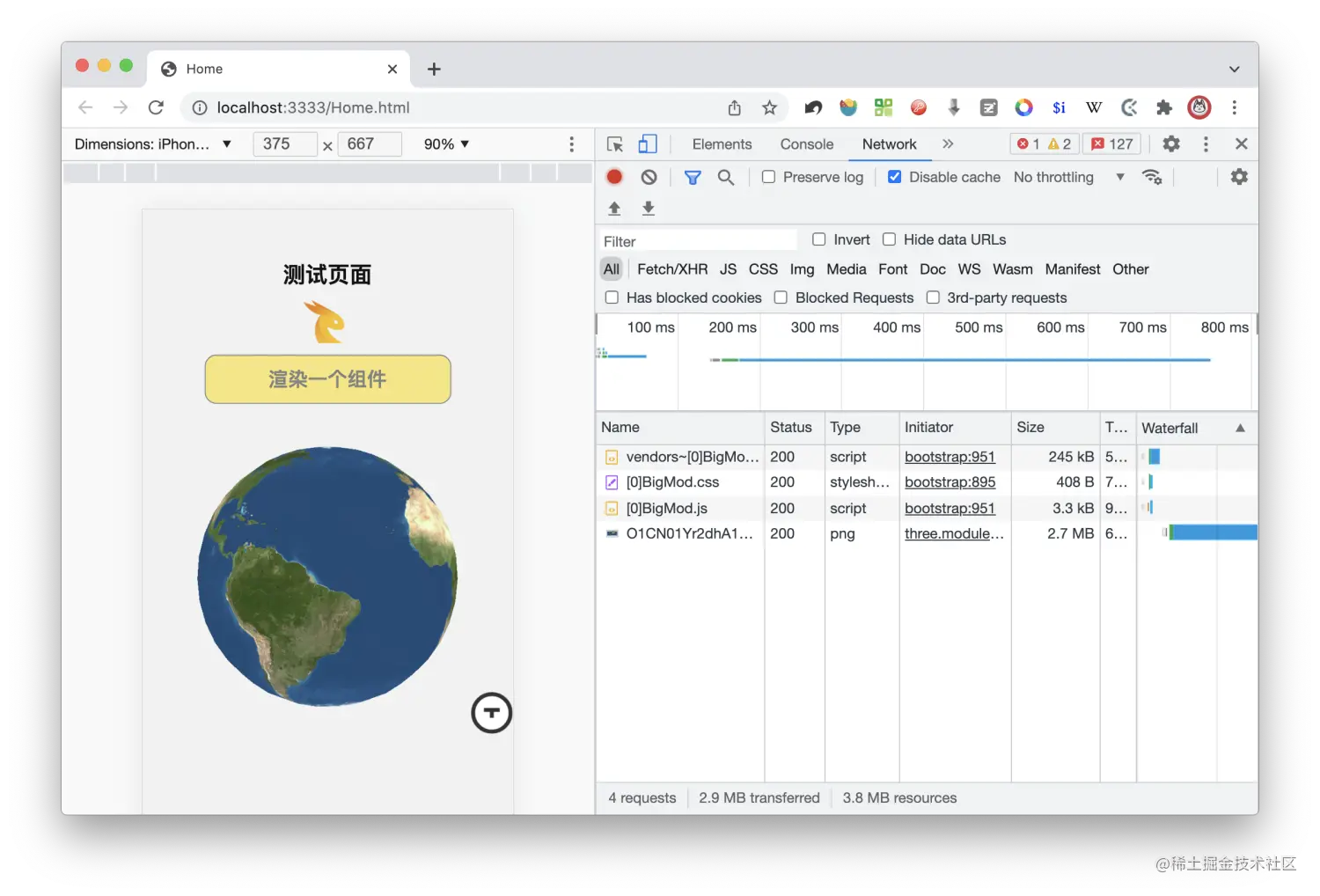The image size is (1320, 896).
Task: Click the QR code extension icon
Action: coord(884,107)
